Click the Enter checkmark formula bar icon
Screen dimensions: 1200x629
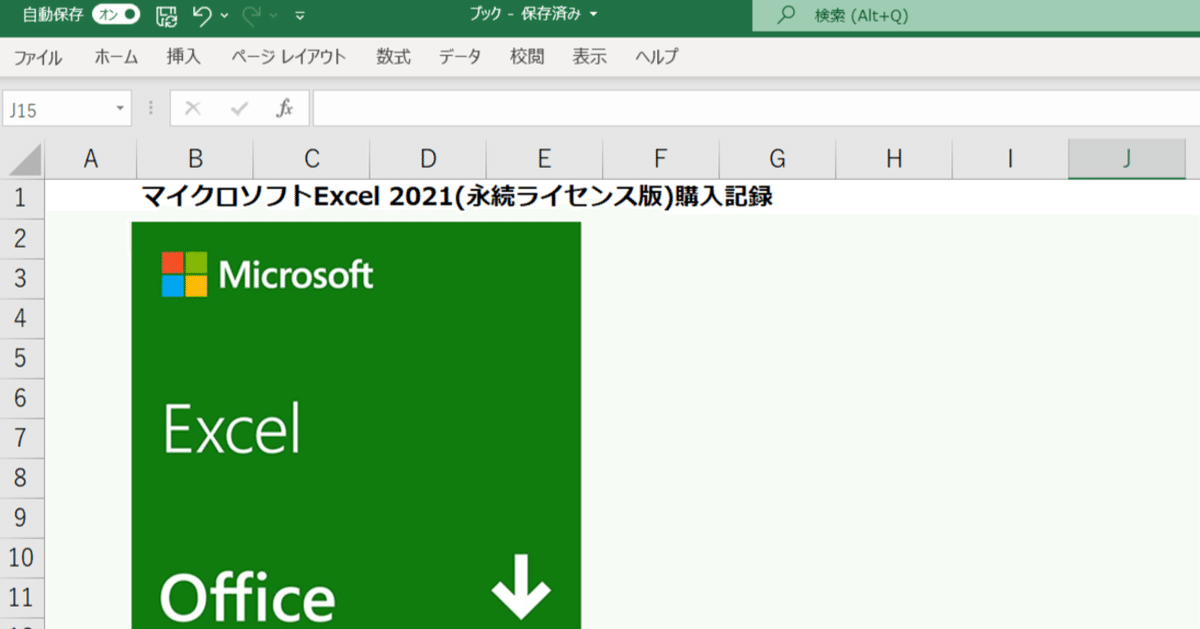click(239, 109)
